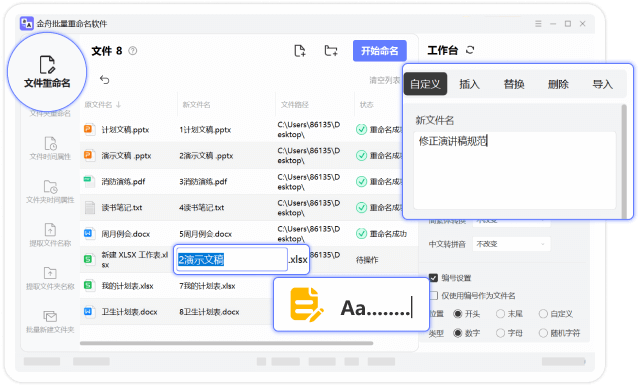Click the 7我的计划表.xlsx new filename cell
The height and width of the screenshot is (386, 639).
207,286
